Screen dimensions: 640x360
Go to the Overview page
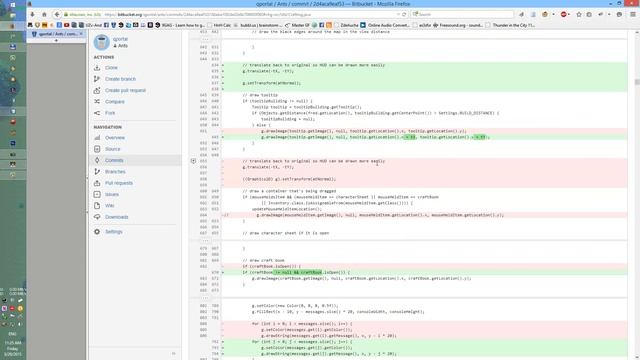pos(115,138)
